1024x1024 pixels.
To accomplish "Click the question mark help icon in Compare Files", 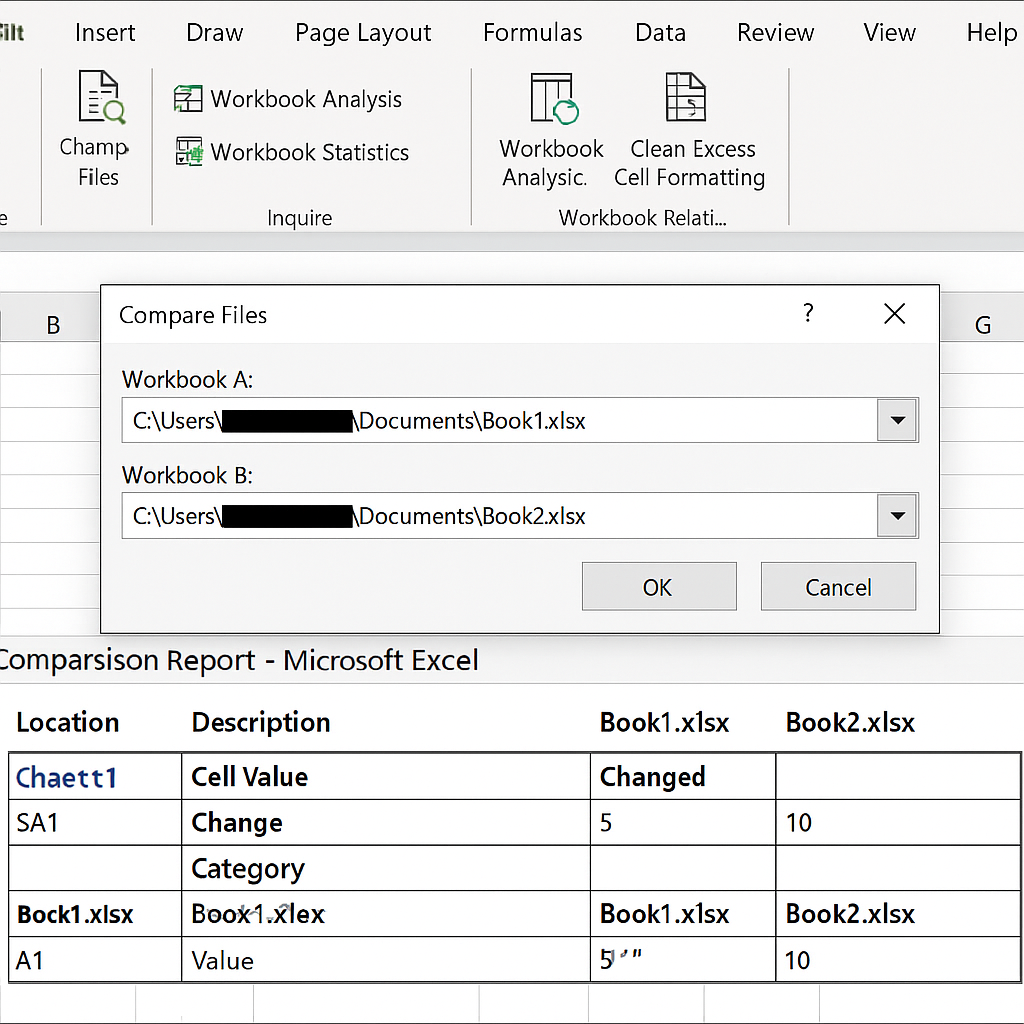I will [808, 313].
